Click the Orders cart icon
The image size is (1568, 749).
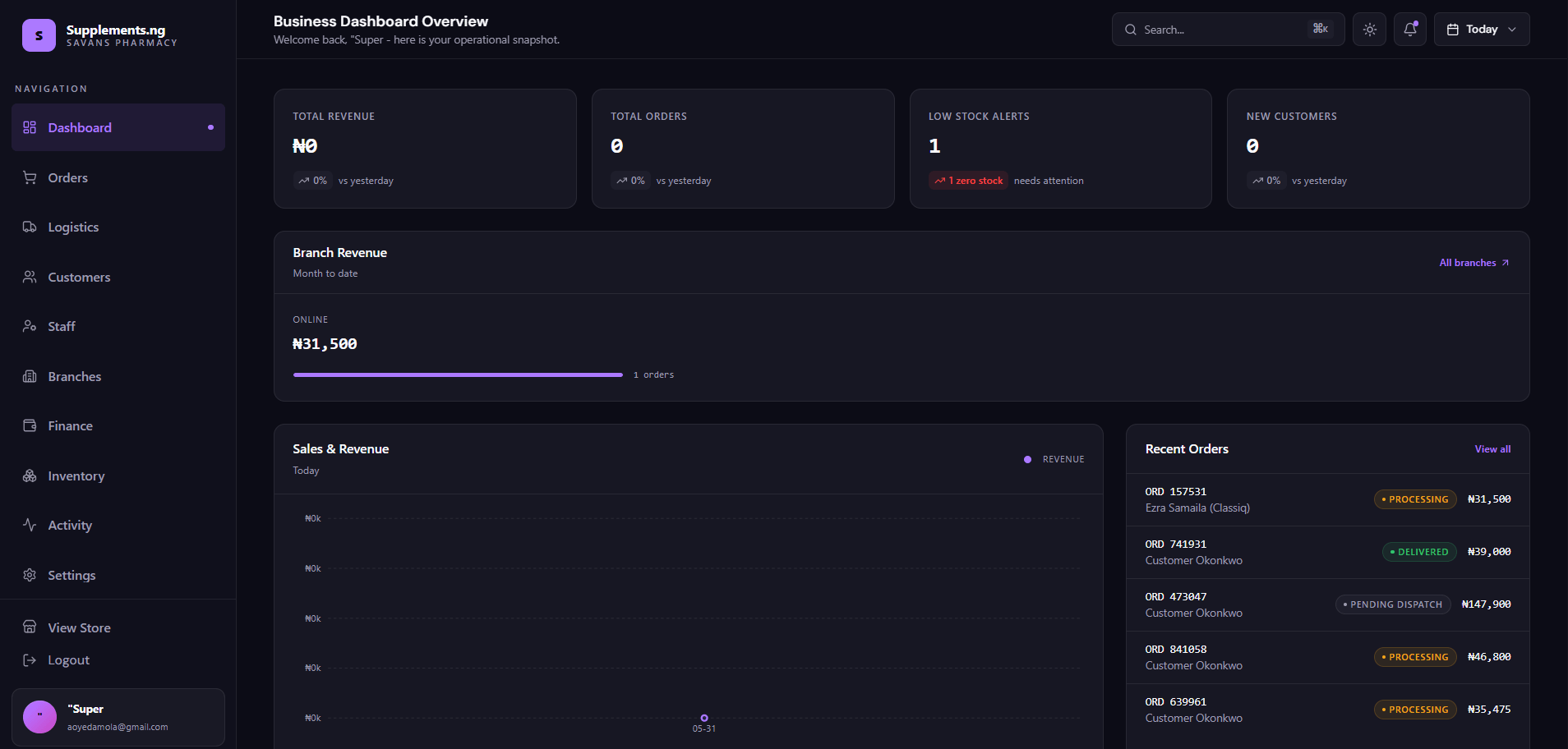pyautogui.click(x=30, y=177)
